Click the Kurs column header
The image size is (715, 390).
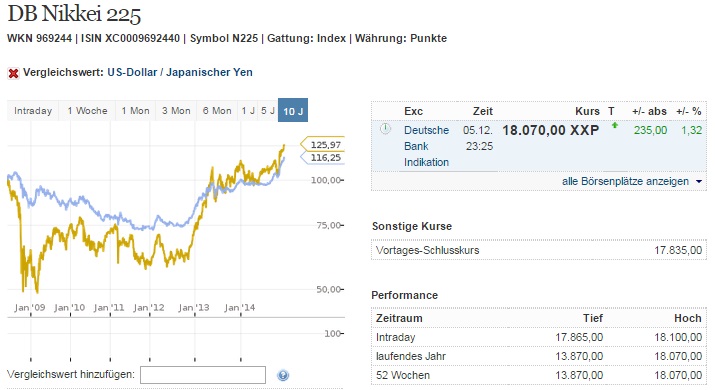pyautogui.click(x=587, y=111)
